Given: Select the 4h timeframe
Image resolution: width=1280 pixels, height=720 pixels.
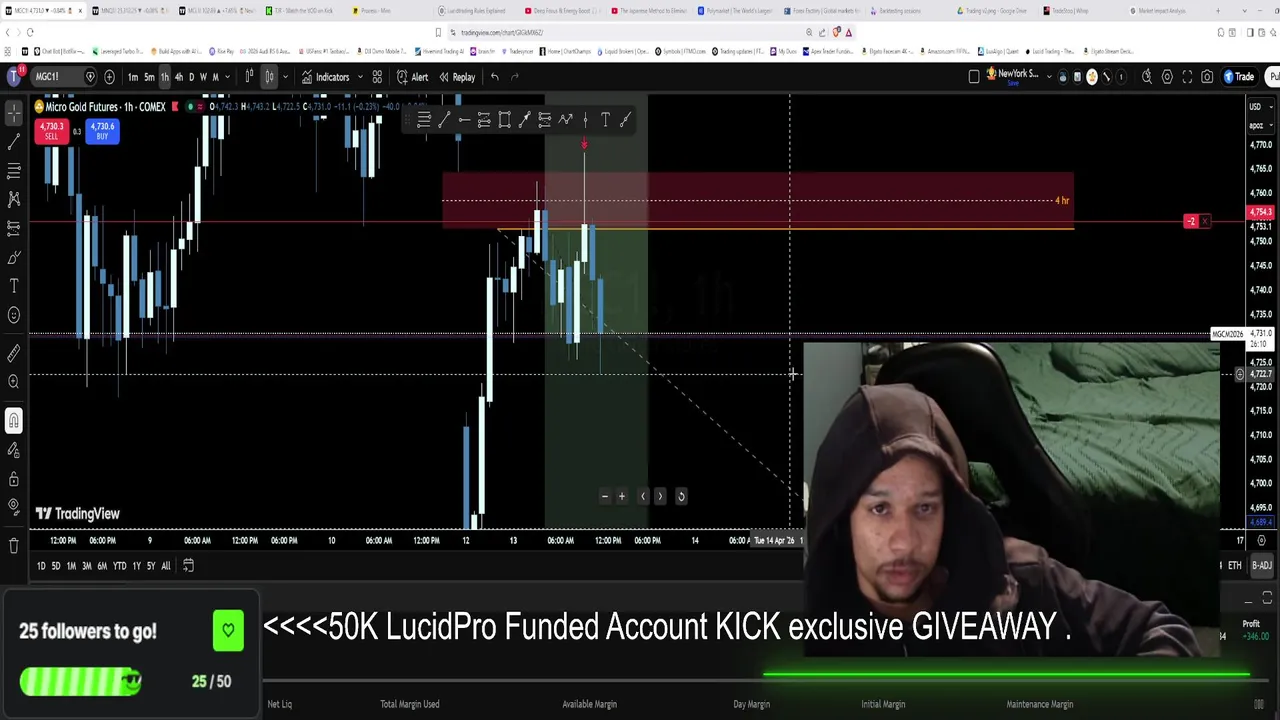Looking at the screenshot, I should (x=179, y=77).
